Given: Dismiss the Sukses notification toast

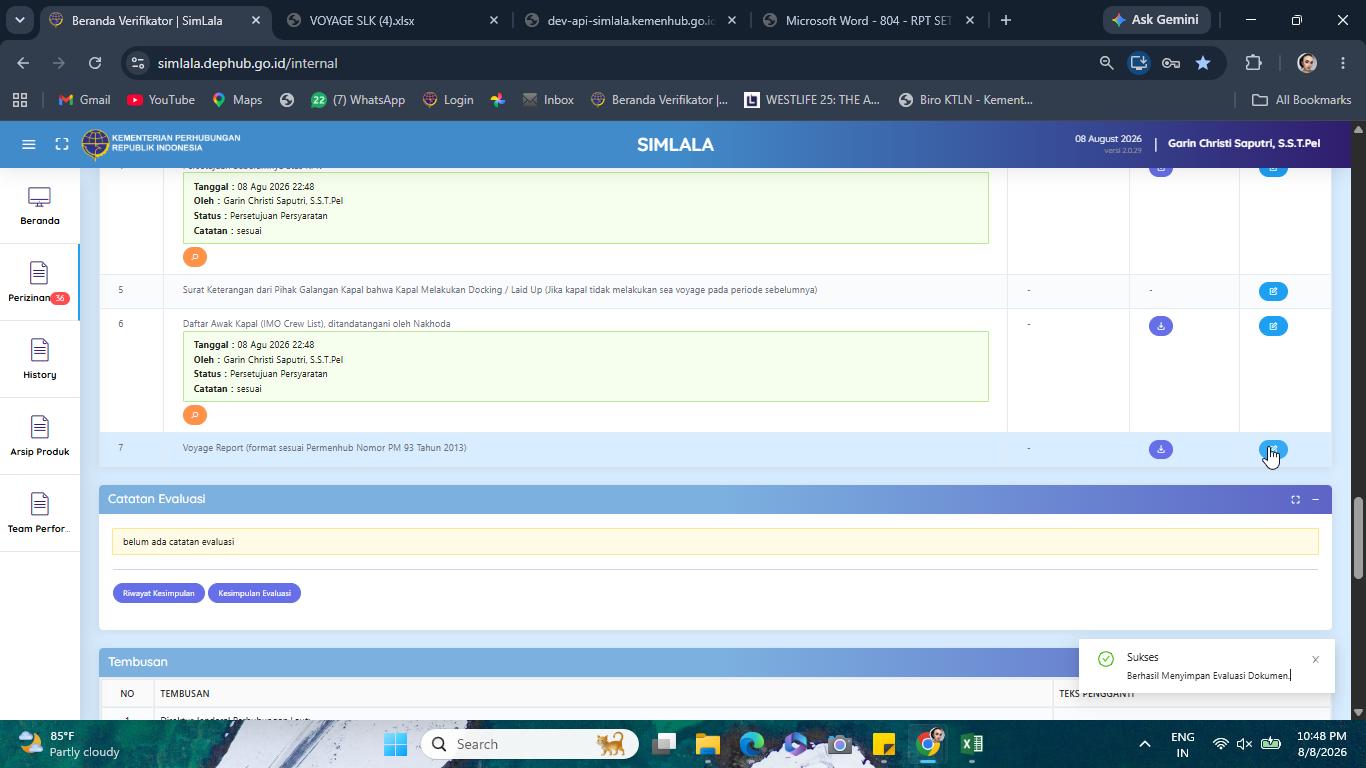Looking at the screenshot, I should [1315, 659].
